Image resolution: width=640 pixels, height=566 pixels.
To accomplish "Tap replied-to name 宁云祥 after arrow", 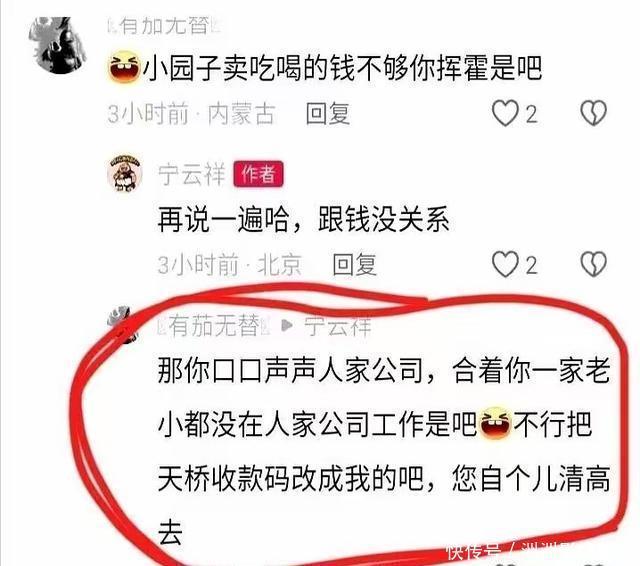I will point(338,326).
